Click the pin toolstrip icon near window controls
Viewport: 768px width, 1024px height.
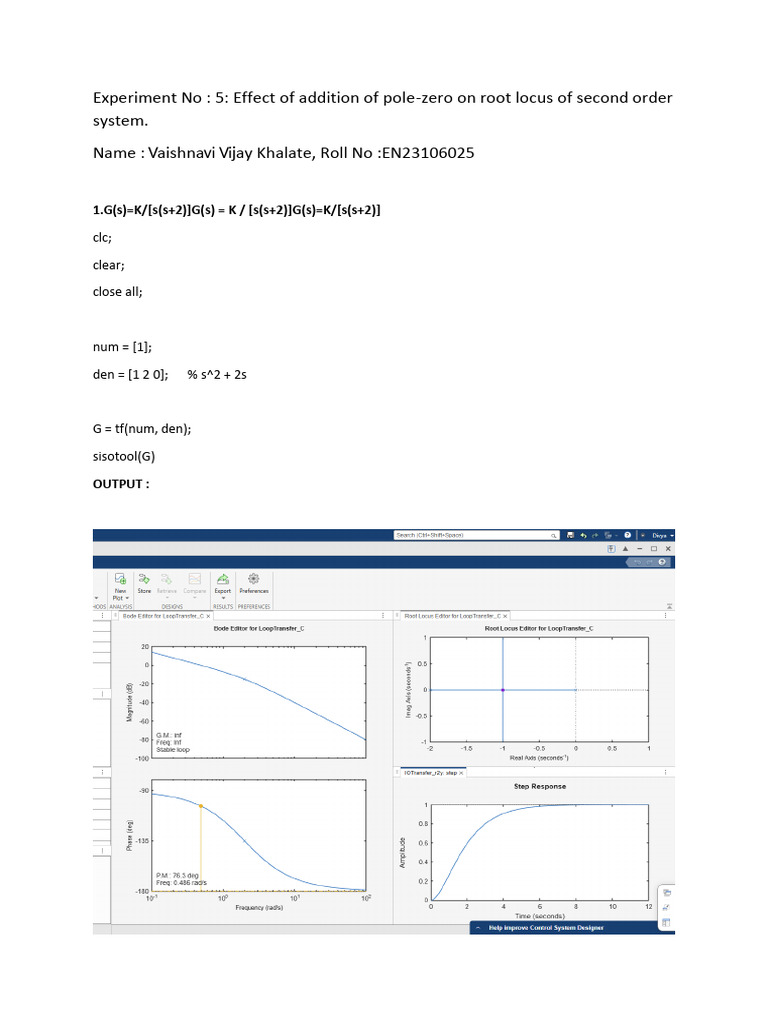611,549
